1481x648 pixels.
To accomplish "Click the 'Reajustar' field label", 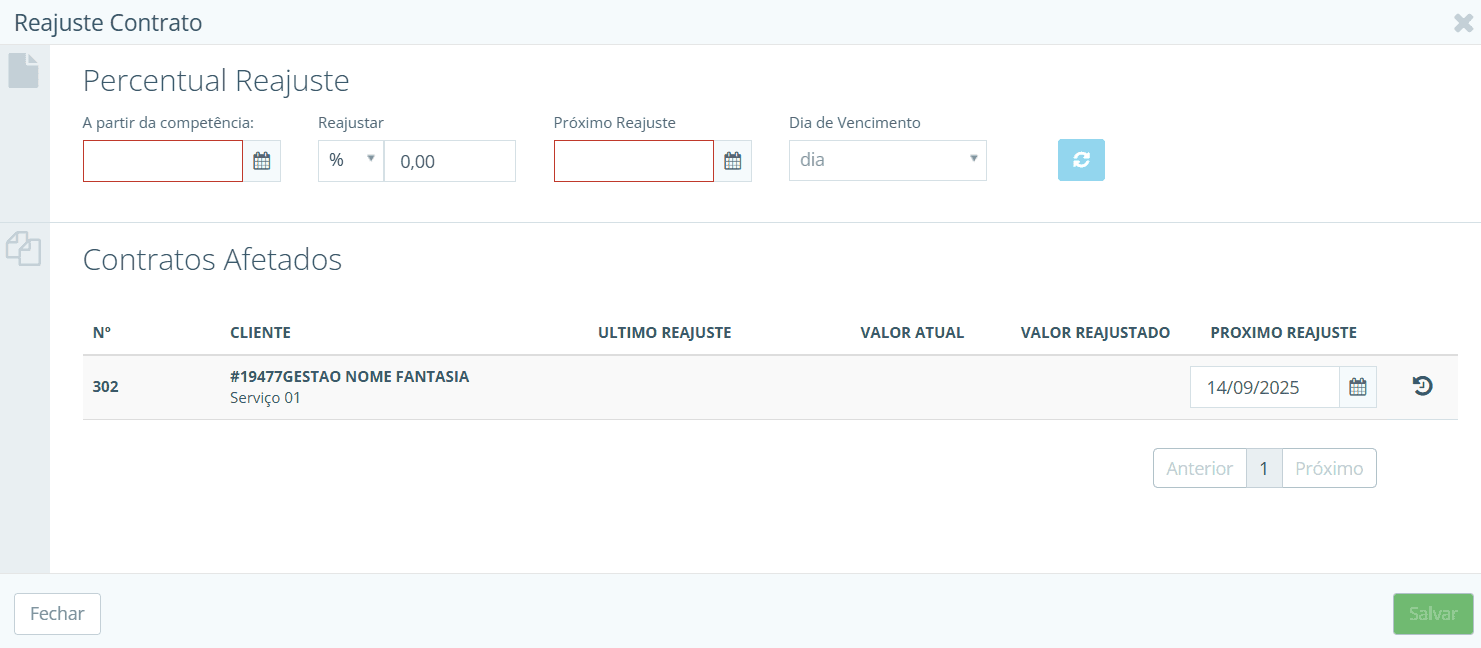I will point(351,123).
